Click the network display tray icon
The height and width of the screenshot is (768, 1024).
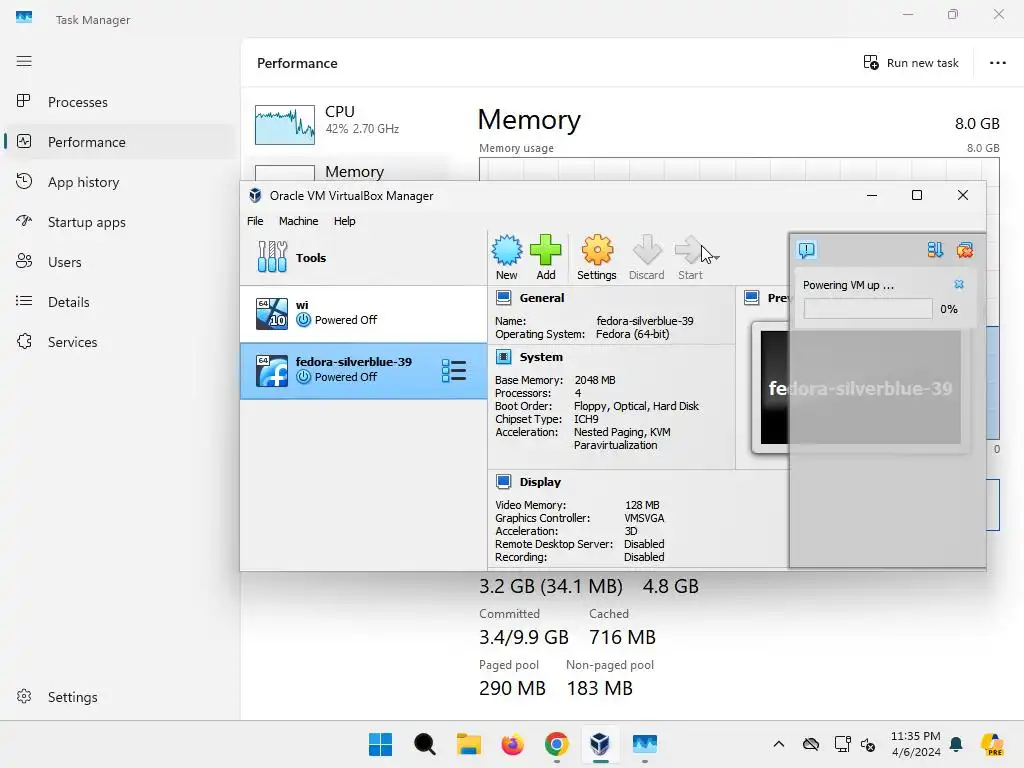pyautogui.click(x=842, y=744)
